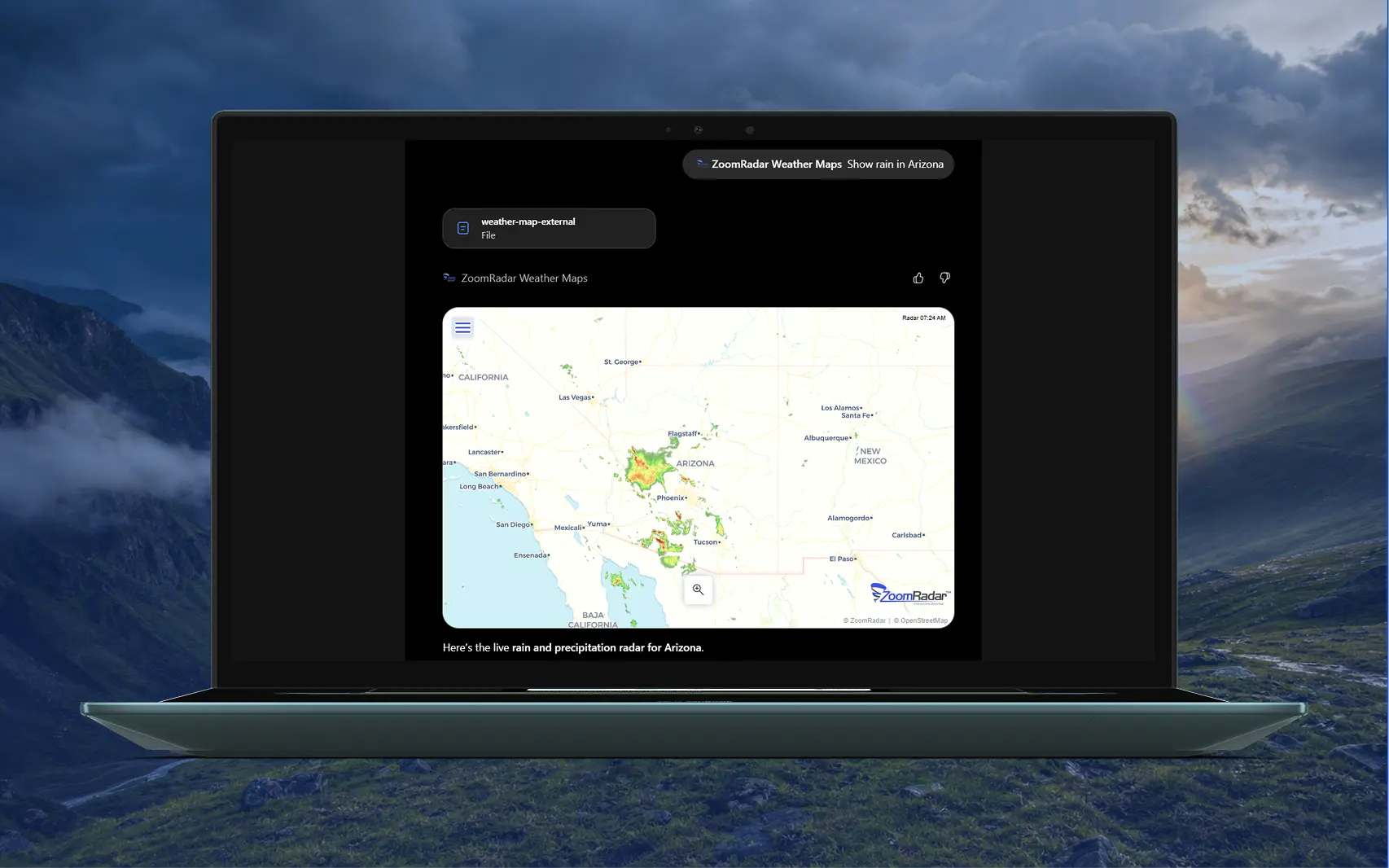The height and width of the screenshot is (868, 1389).
Task: Click the NEW MEXICO state label
Action: tap(870, 456)
